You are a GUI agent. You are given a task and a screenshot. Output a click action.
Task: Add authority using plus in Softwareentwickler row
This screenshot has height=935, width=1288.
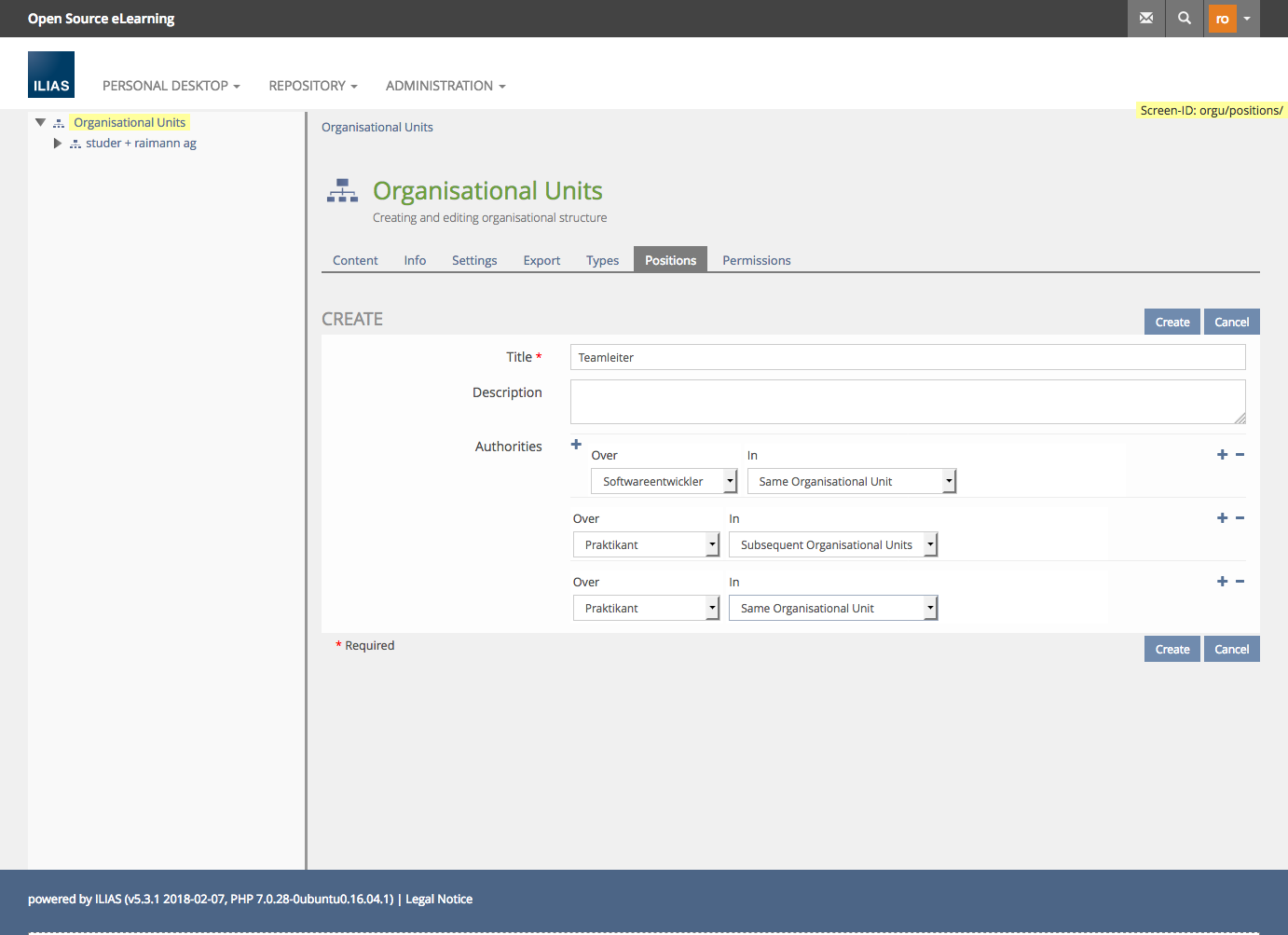pos(1222,455)
